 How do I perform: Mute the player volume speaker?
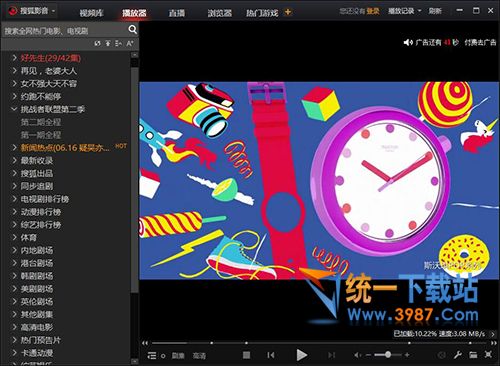(357, 355)
